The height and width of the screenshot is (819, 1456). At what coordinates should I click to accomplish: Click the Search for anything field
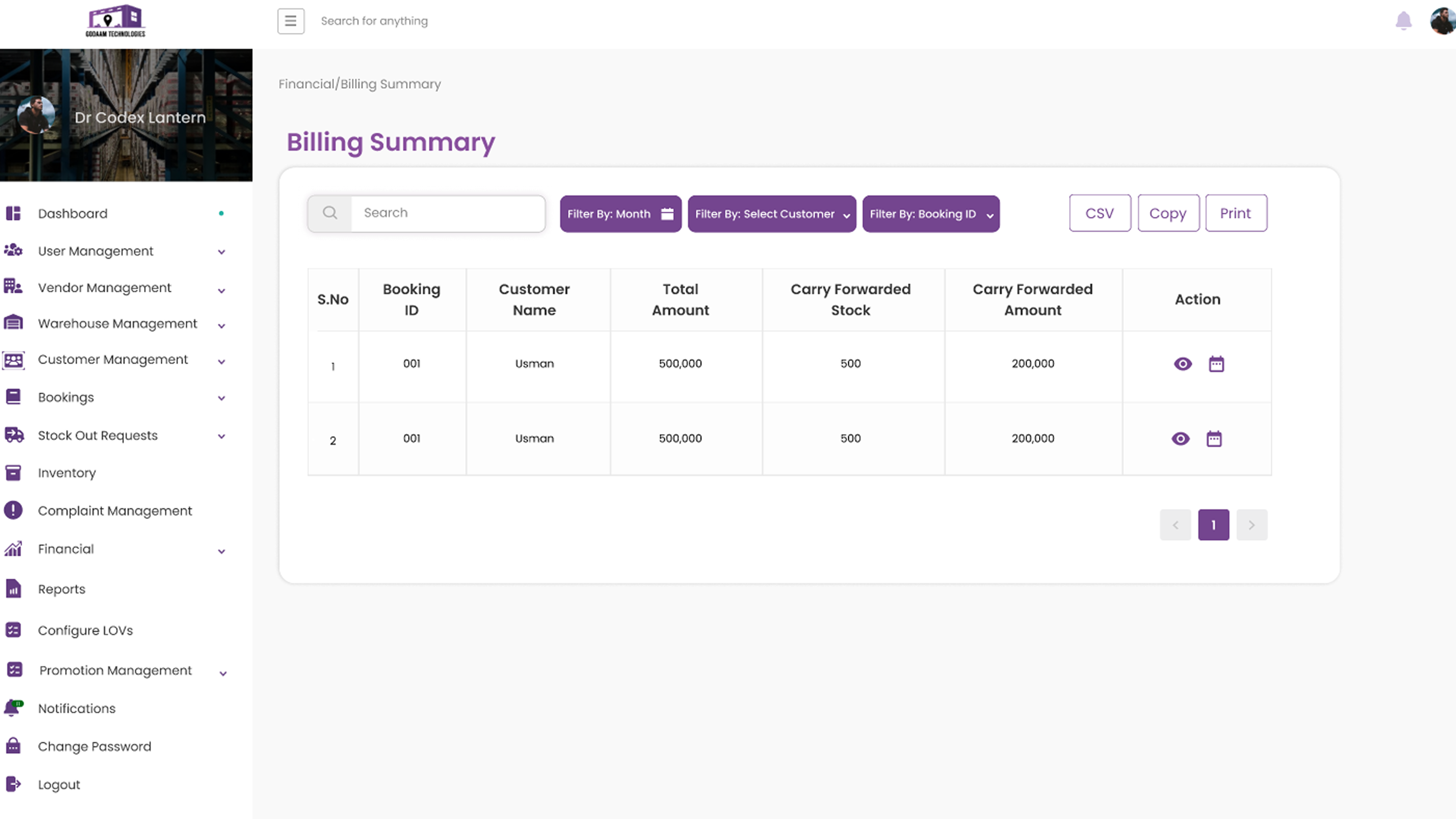pos(374,21)
